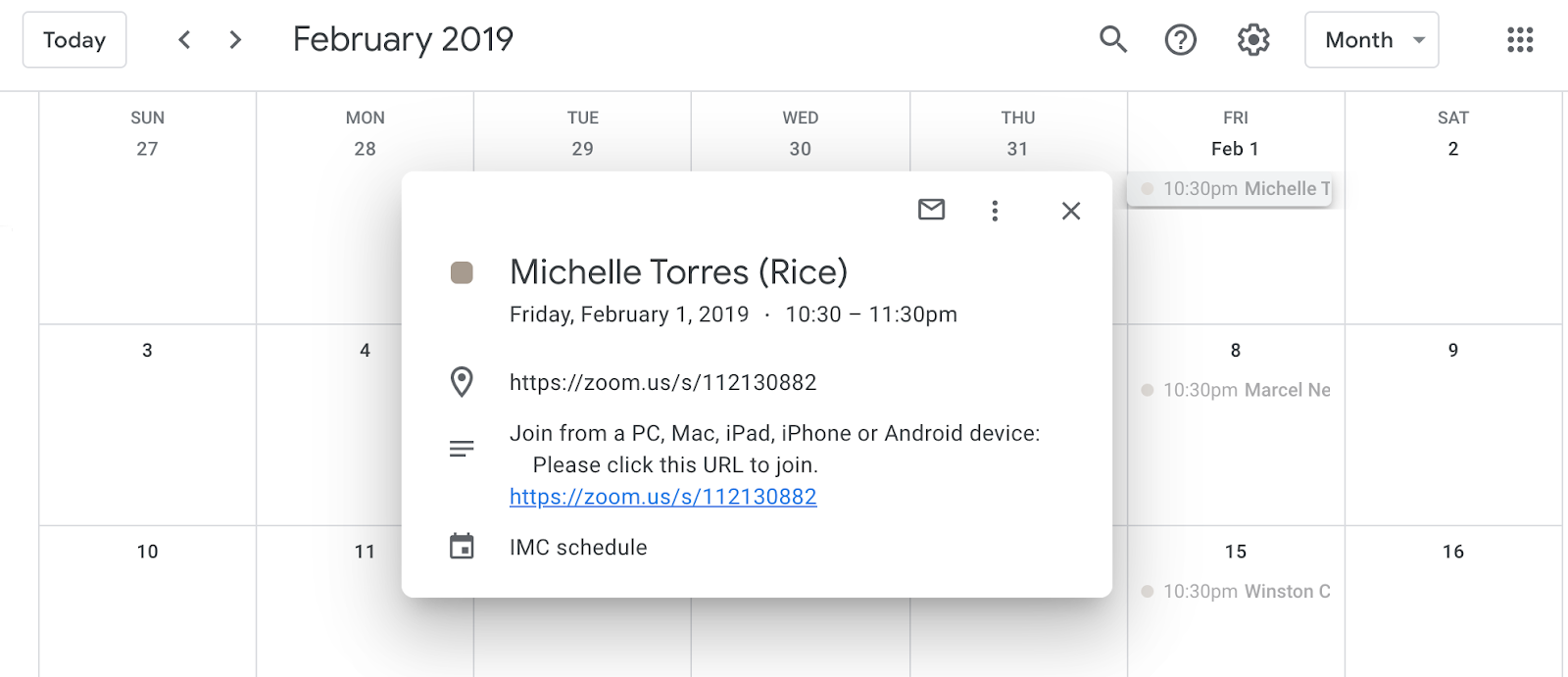Open the zoom.us join link

tap(662, 497)
